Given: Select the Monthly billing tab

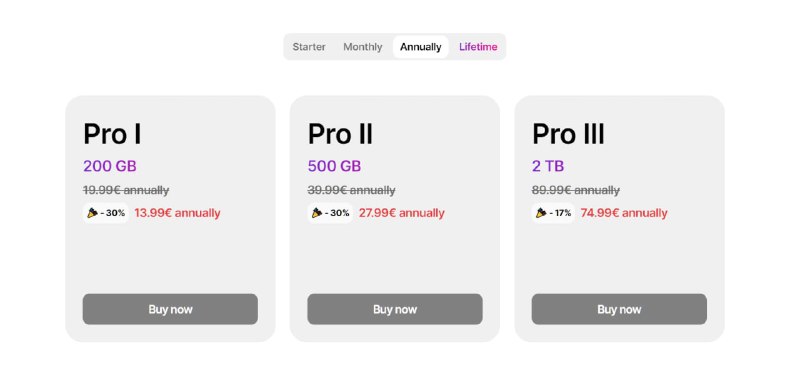Looking at the screenshot, I should (x=363, y=47).
